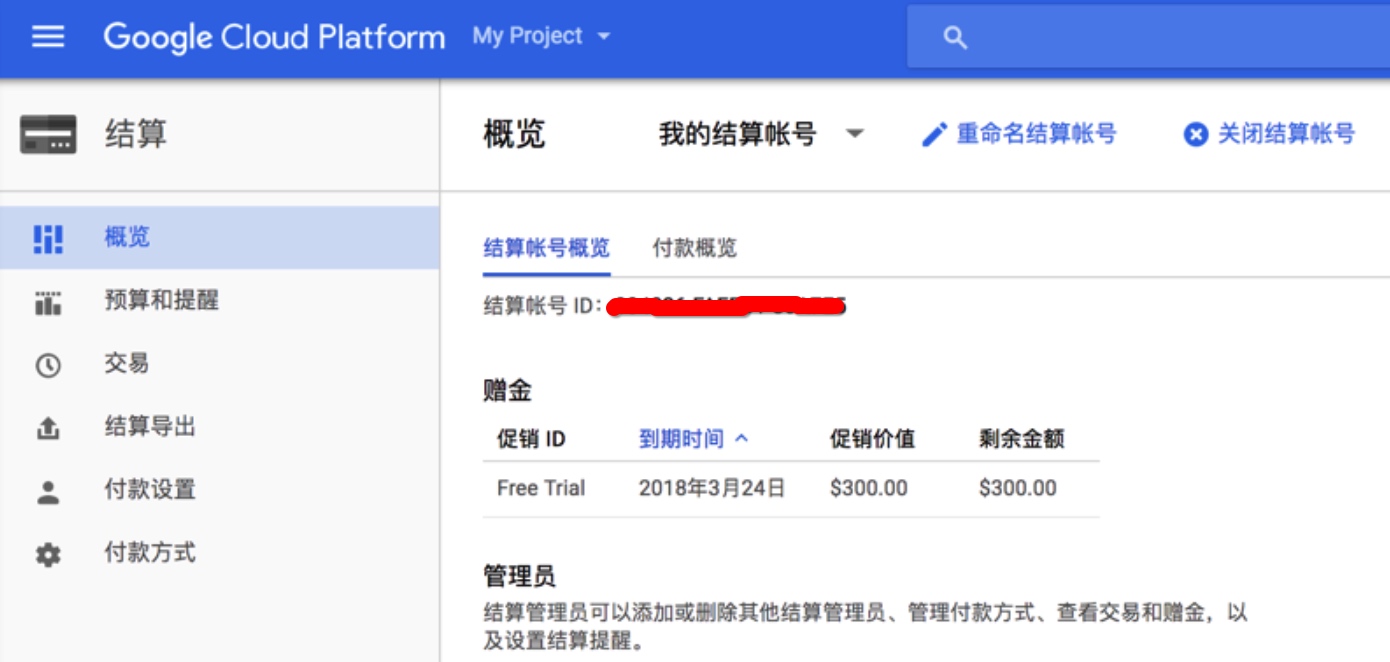Click the 交易 clock icon

(x=48, y=365)
